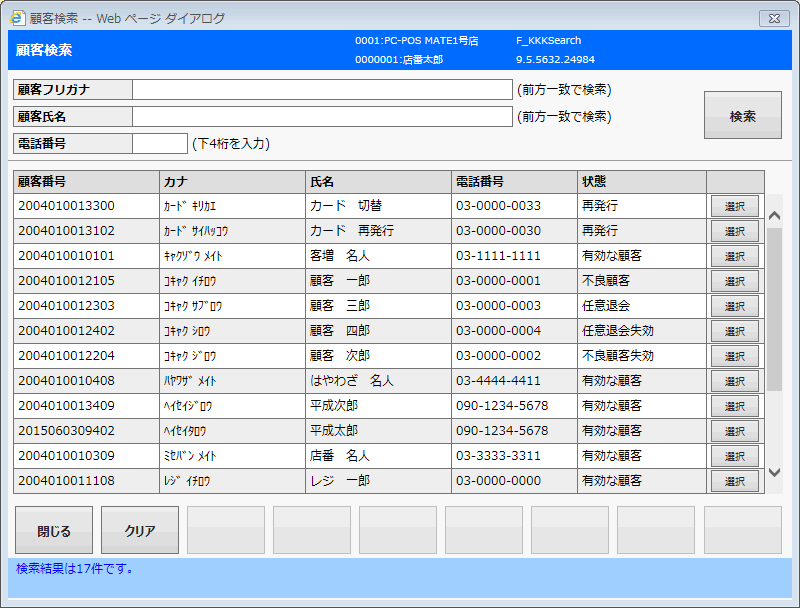Click 選択 for はやわざ 名人 row
Image resolution: width=800 pixels, height=608 pixels.
735,381
